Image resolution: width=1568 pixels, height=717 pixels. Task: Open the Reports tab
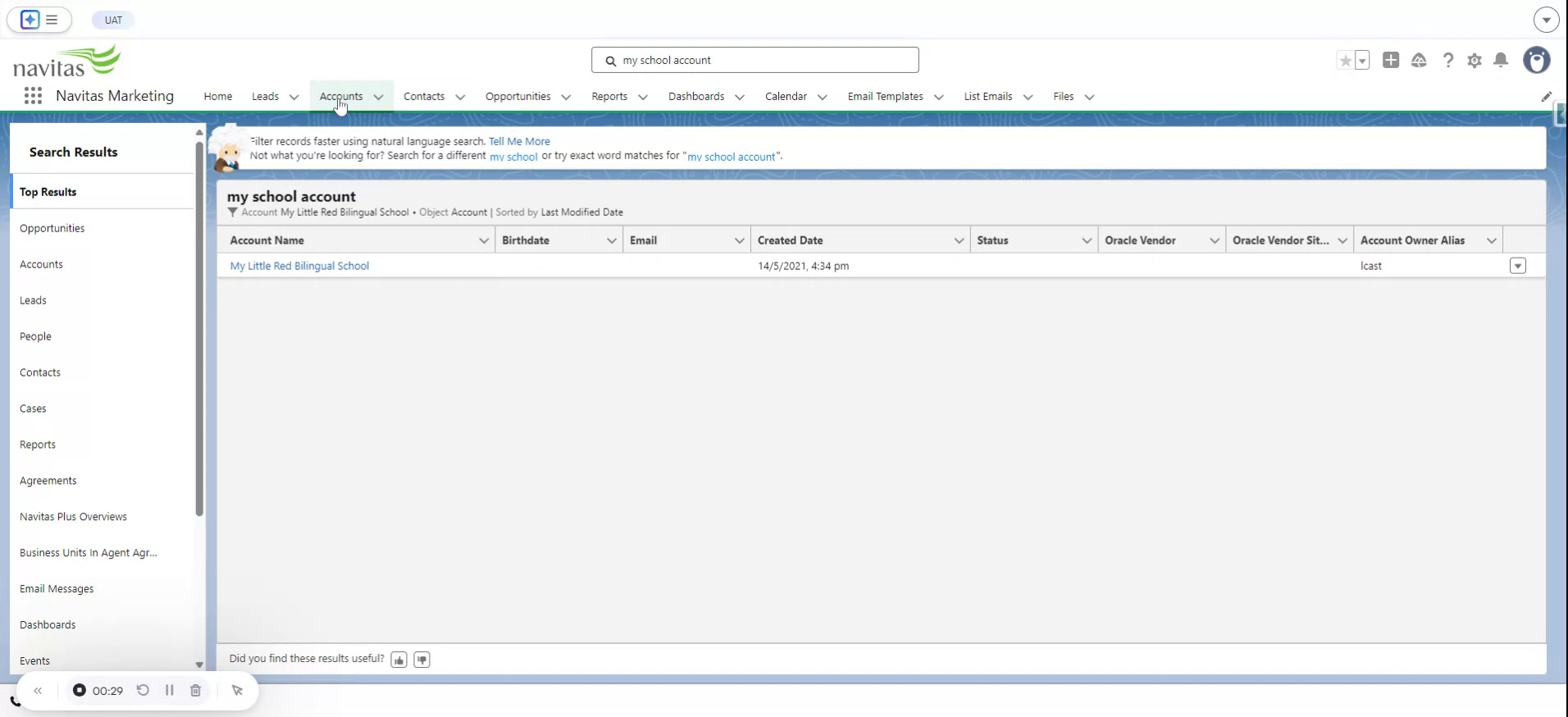point(609,97)
